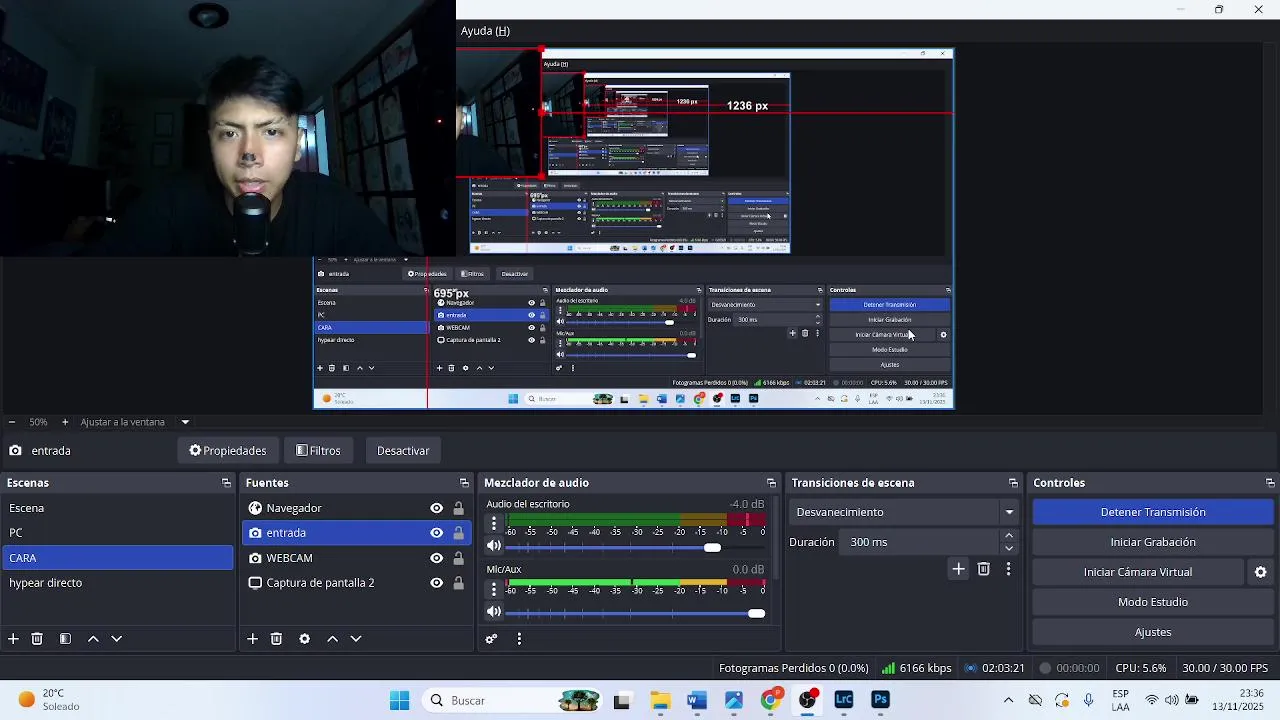Add a new scene with the plus icon
This screenshot has width=1280, height=720.
(13, 639)
